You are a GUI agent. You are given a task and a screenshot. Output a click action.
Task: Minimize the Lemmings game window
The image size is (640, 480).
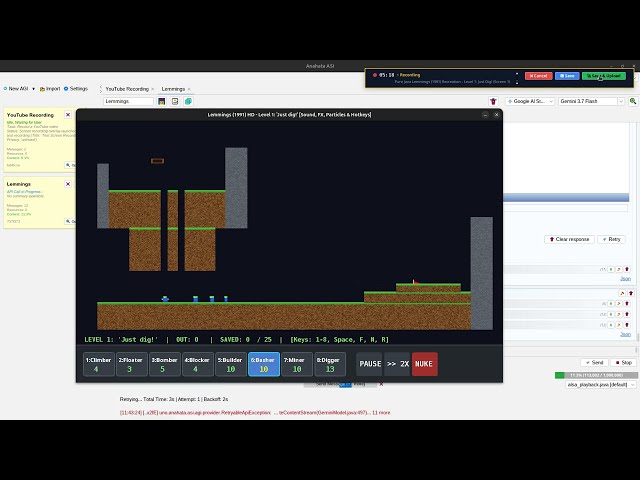tap(485, 115)
